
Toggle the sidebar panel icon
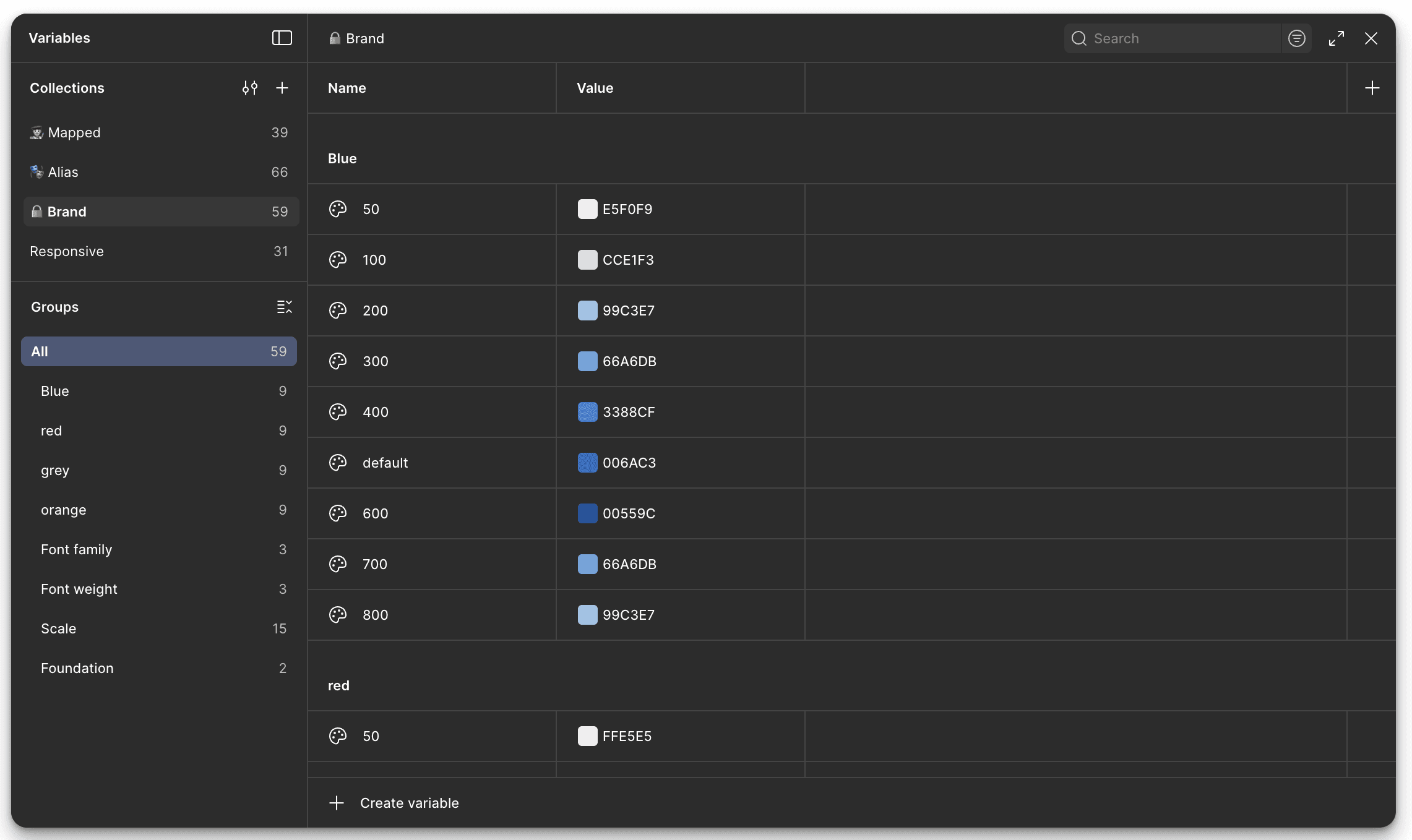coord(282,38)
